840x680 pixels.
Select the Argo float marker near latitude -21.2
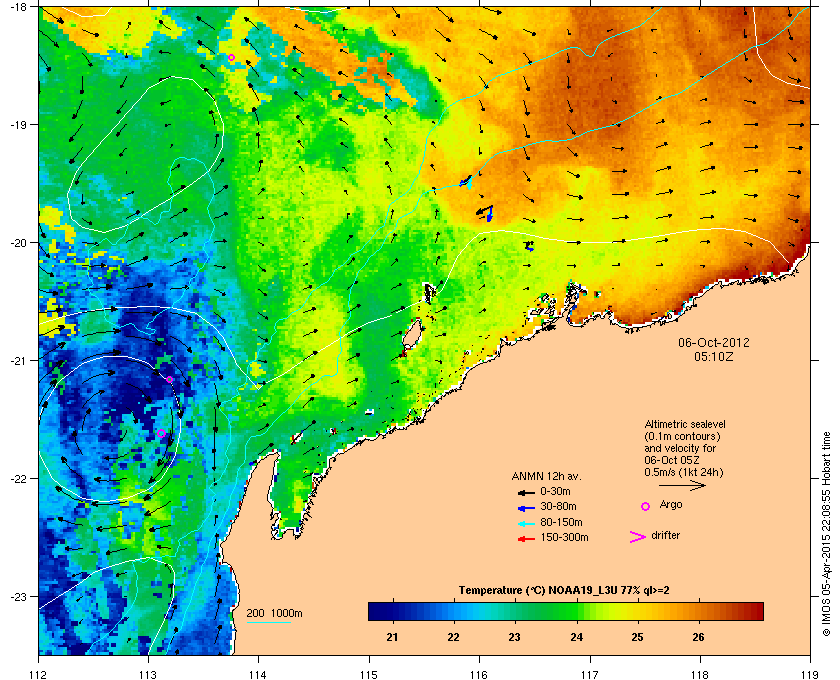tap(169, 379)
